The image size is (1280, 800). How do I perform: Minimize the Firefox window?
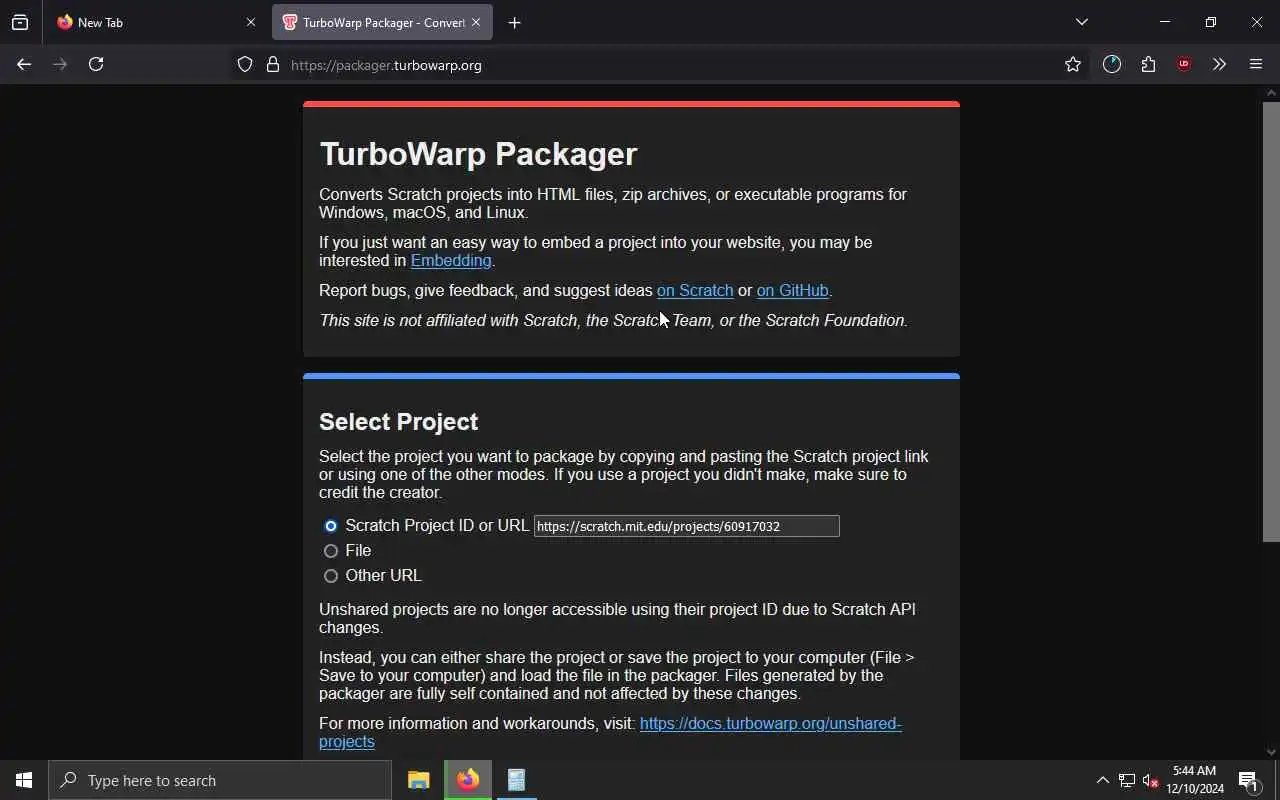pos(1165,22)
